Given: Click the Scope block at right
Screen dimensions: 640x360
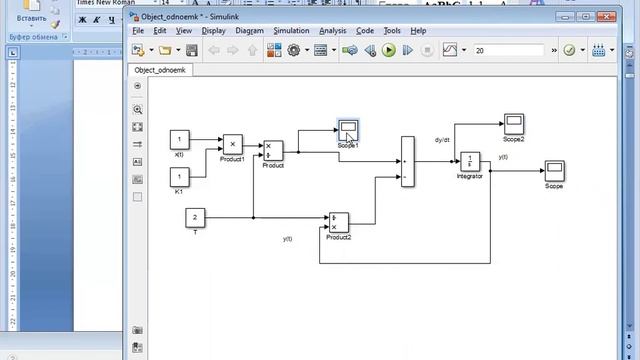Looking at the screenshot, I should pos(554,171).
